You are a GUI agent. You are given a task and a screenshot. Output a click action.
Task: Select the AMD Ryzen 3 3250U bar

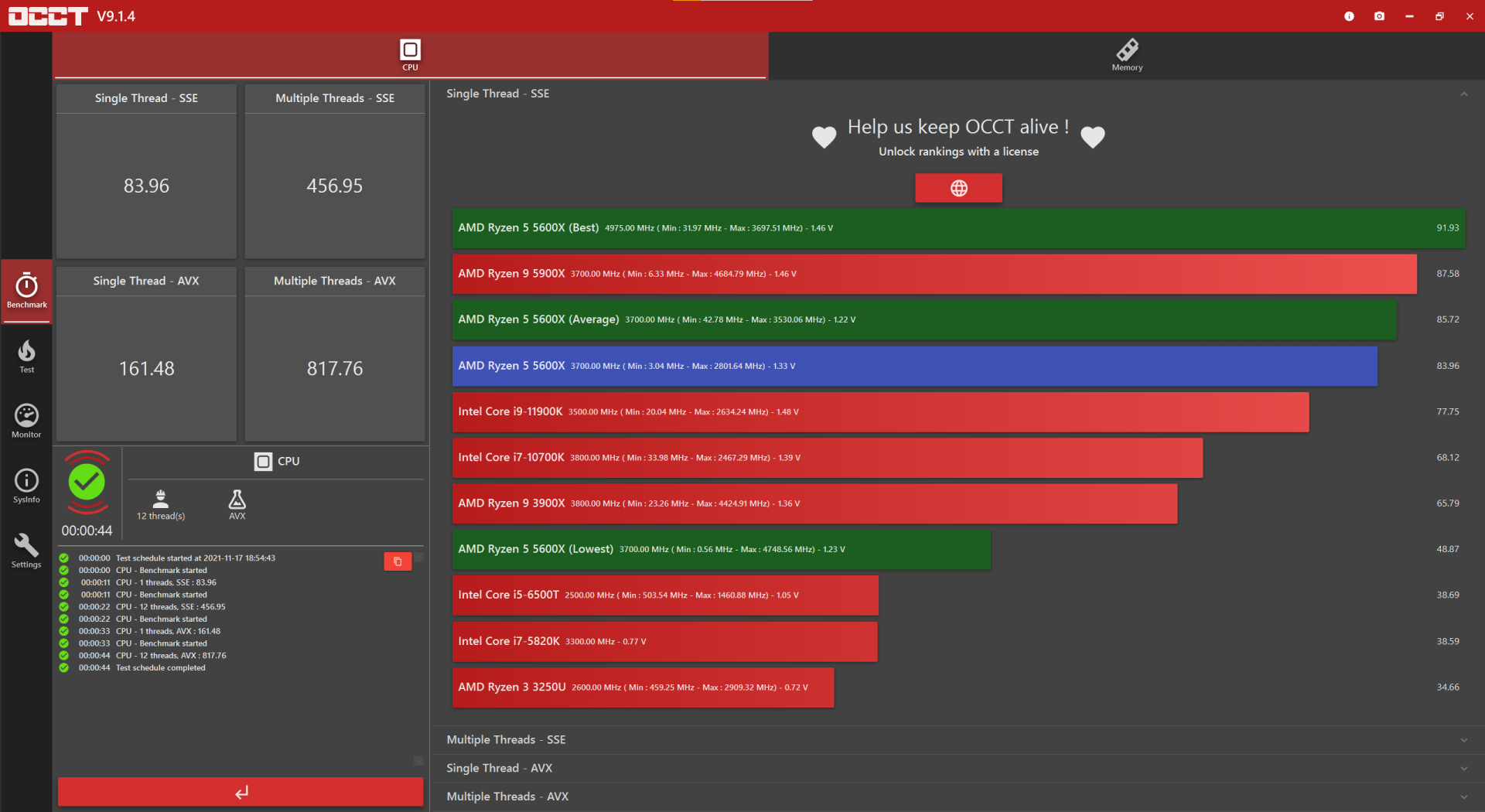pyautogui.click(x=643, y=687)
